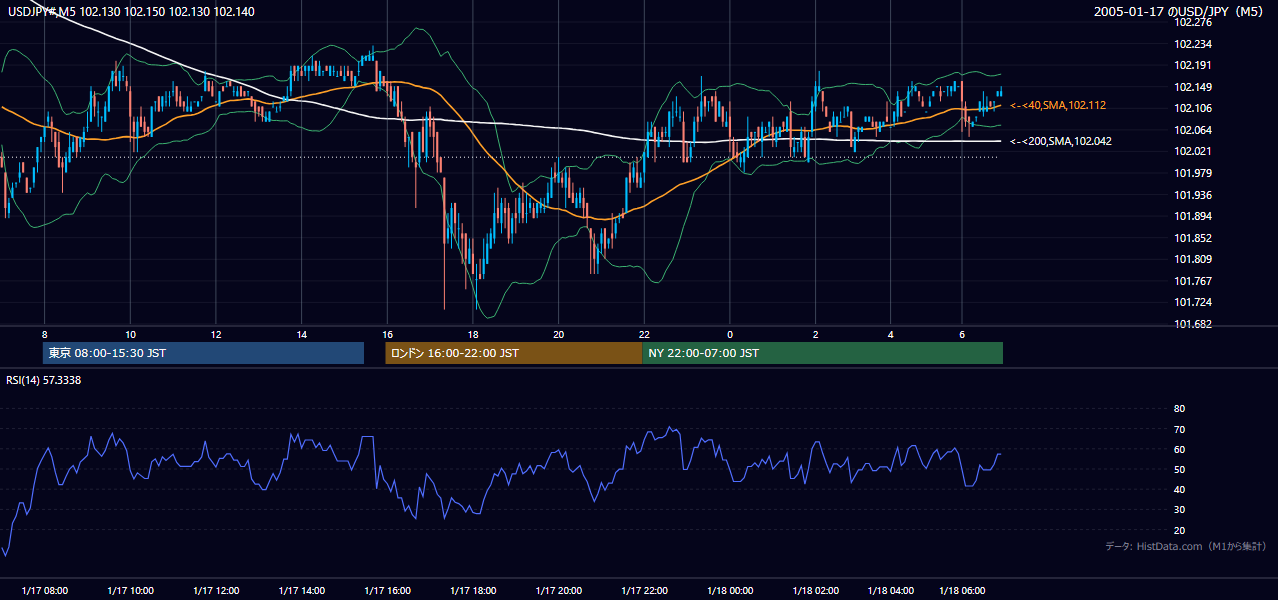
Task: Click price axis value 102.149
Action: point(1193,87)
